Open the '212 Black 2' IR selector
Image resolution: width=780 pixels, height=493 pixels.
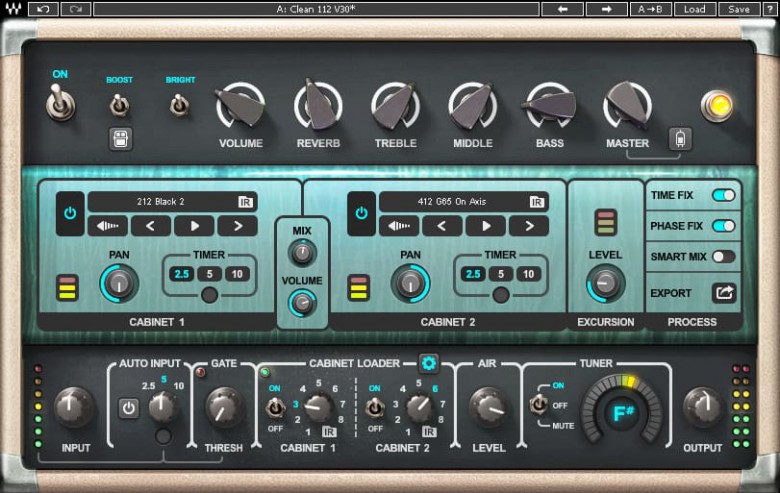tap(172, 202)
